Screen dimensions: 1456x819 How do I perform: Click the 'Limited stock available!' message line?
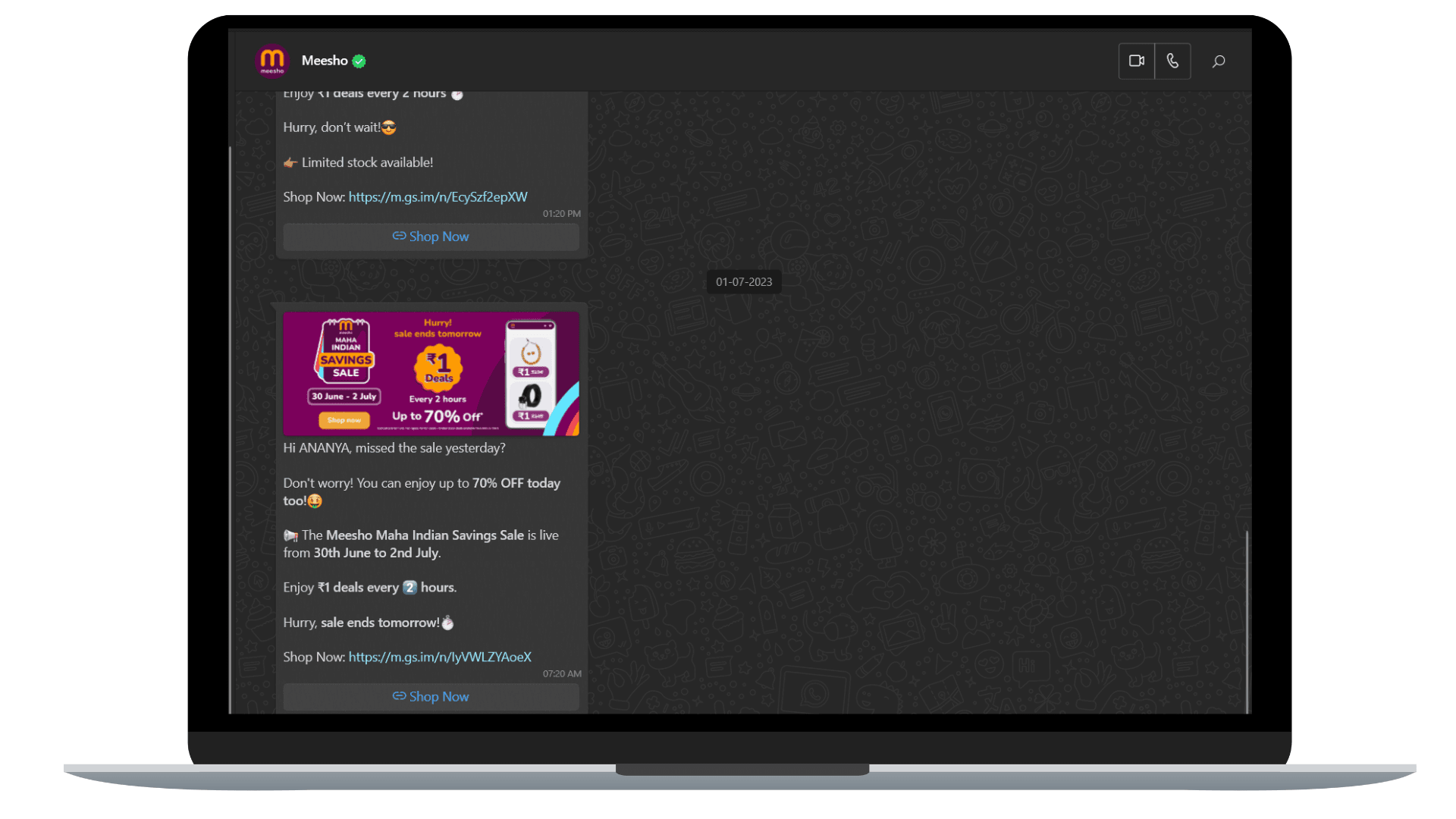(x=359, y=162)
